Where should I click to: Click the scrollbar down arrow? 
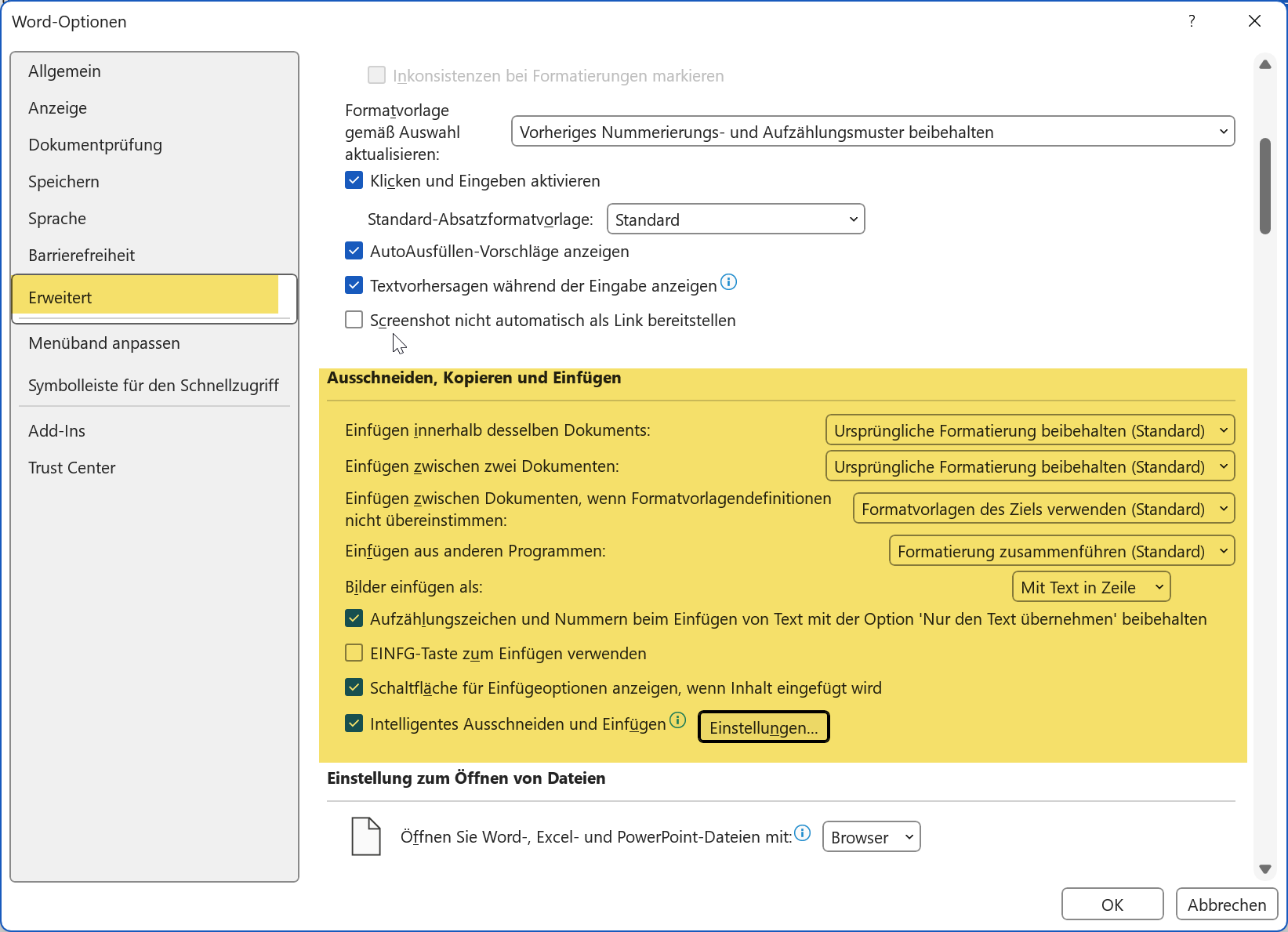pos(1264,869)
